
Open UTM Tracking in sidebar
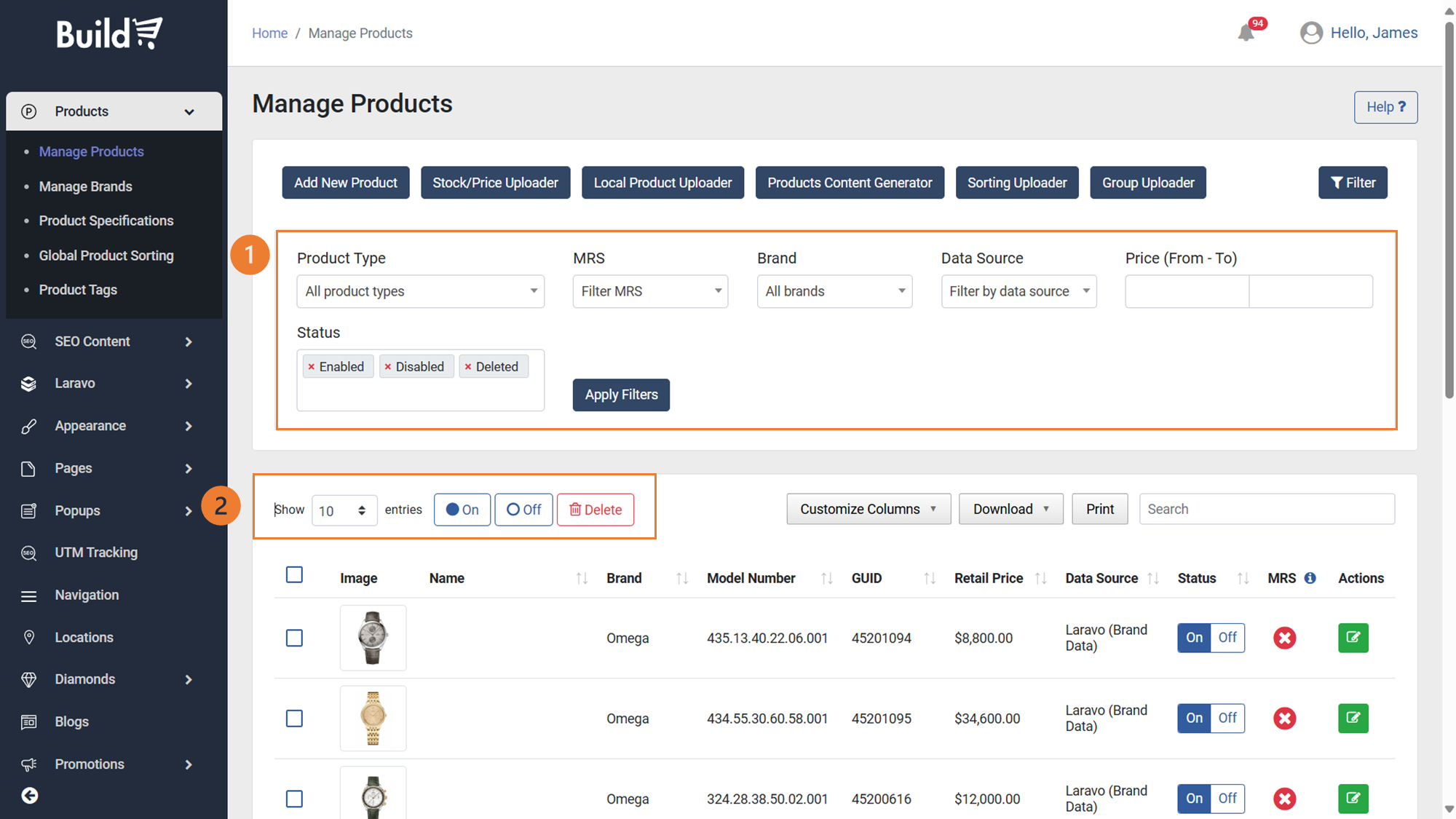(96, 553)
